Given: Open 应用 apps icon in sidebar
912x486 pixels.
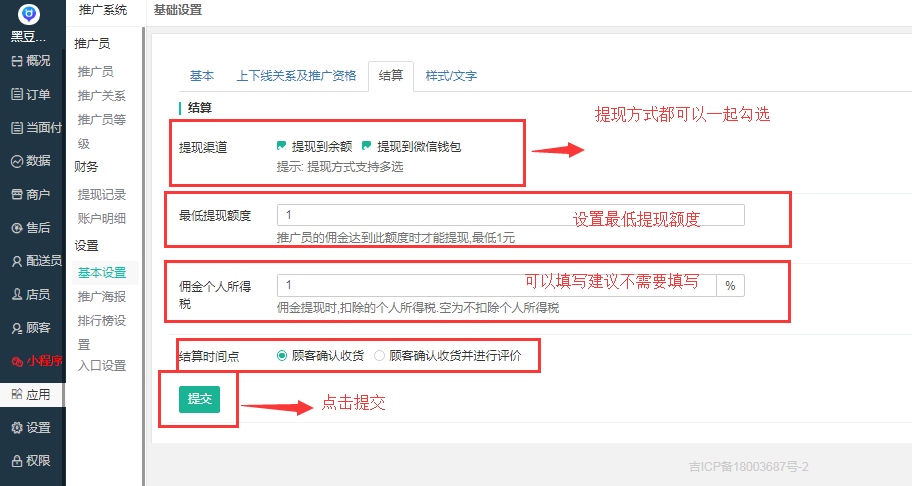Looking at the screenshot, I should coord(17,394).
